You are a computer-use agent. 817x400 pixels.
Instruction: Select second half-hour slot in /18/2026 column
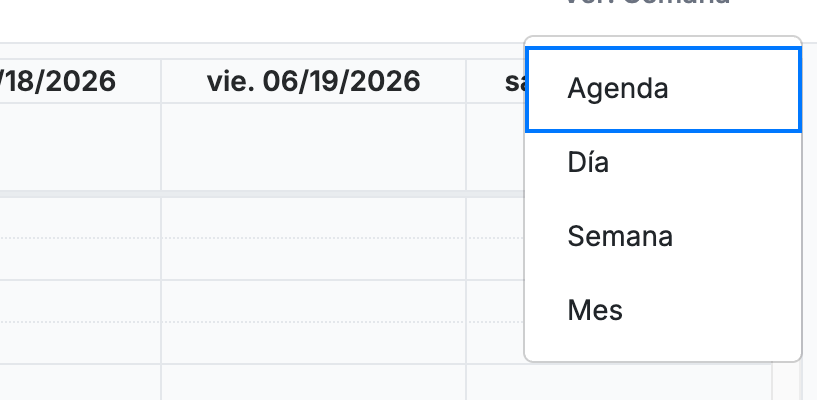80,259
